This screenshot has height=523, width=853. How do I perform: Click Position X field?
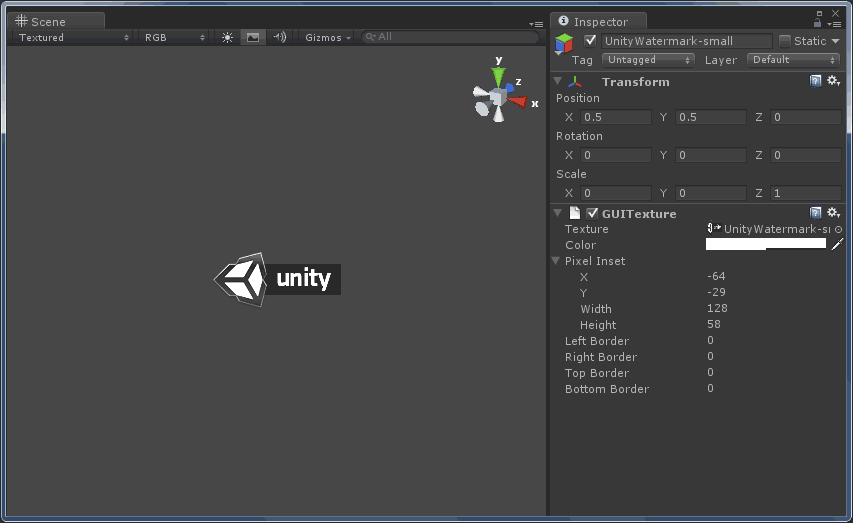[x=616, y=117]
